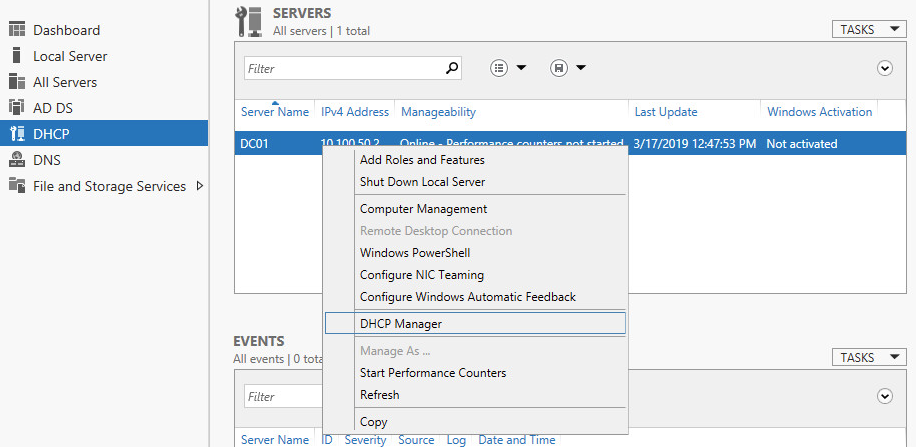Click the Local Server icon
Viewport: 916px width, 447px height.
(x=16, y=56)
